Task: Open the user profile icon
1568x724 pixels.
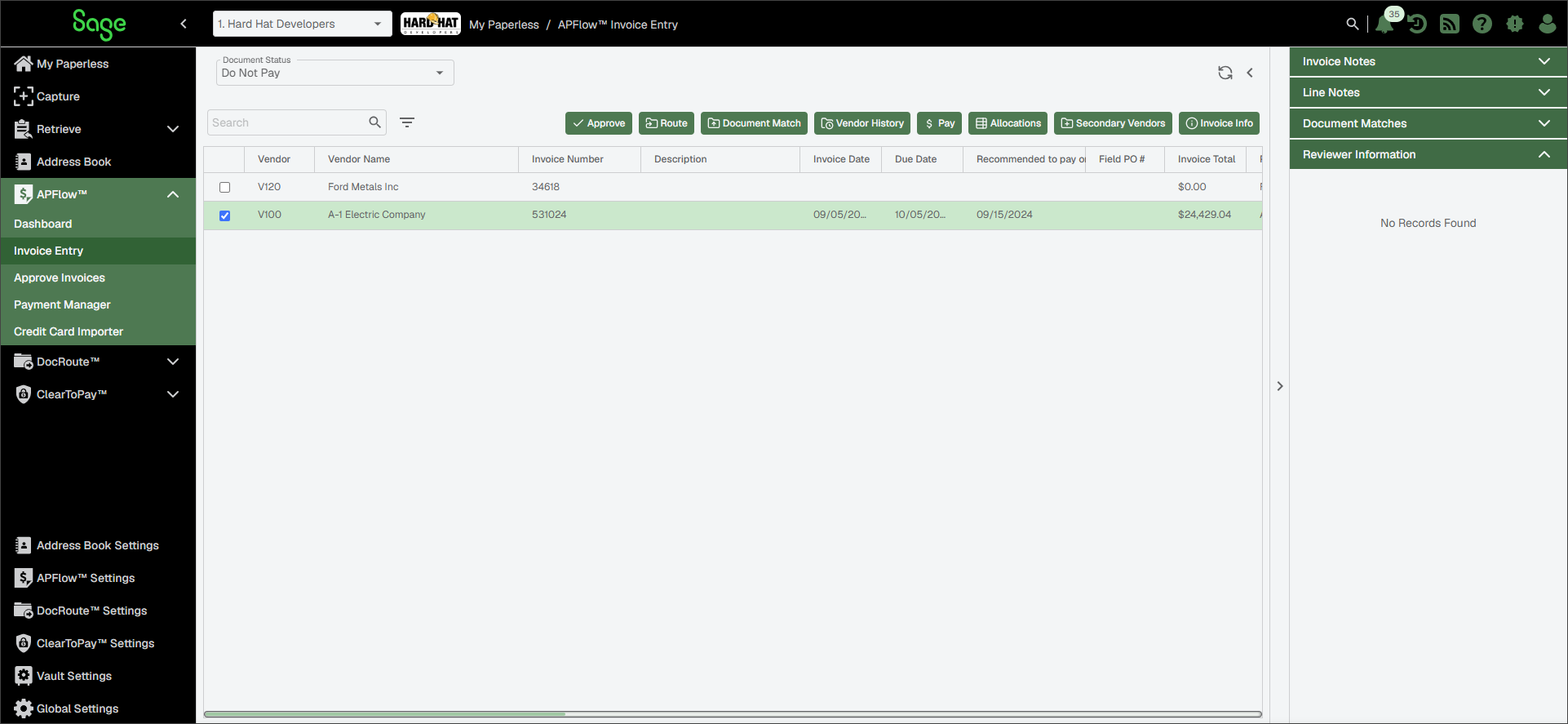Action: click(x=1547, y=24)
